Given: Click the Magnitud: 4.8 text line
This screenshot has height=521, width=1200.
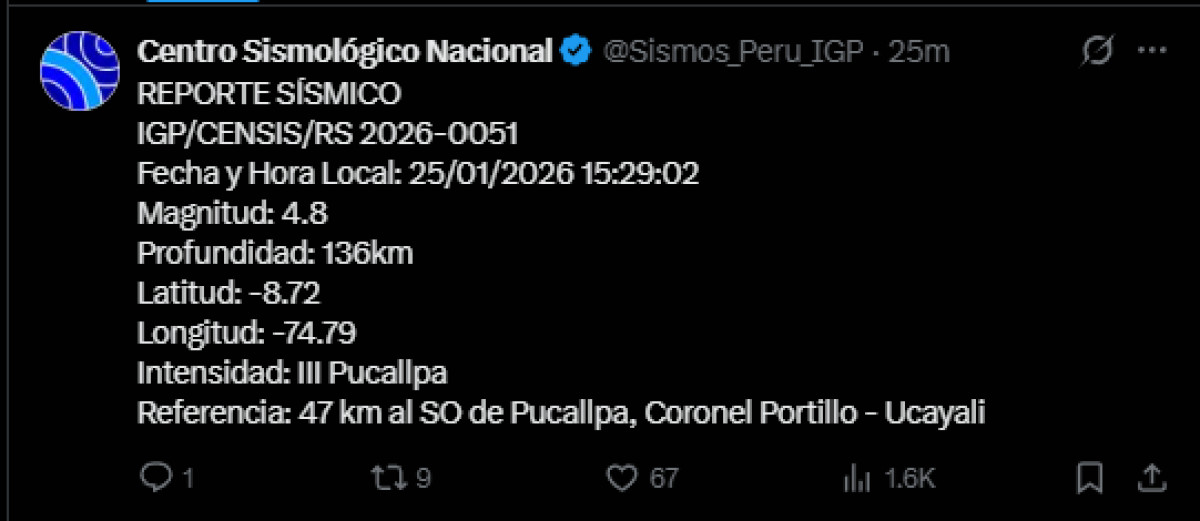Looking at the screenshot, I should coord(233,213).
